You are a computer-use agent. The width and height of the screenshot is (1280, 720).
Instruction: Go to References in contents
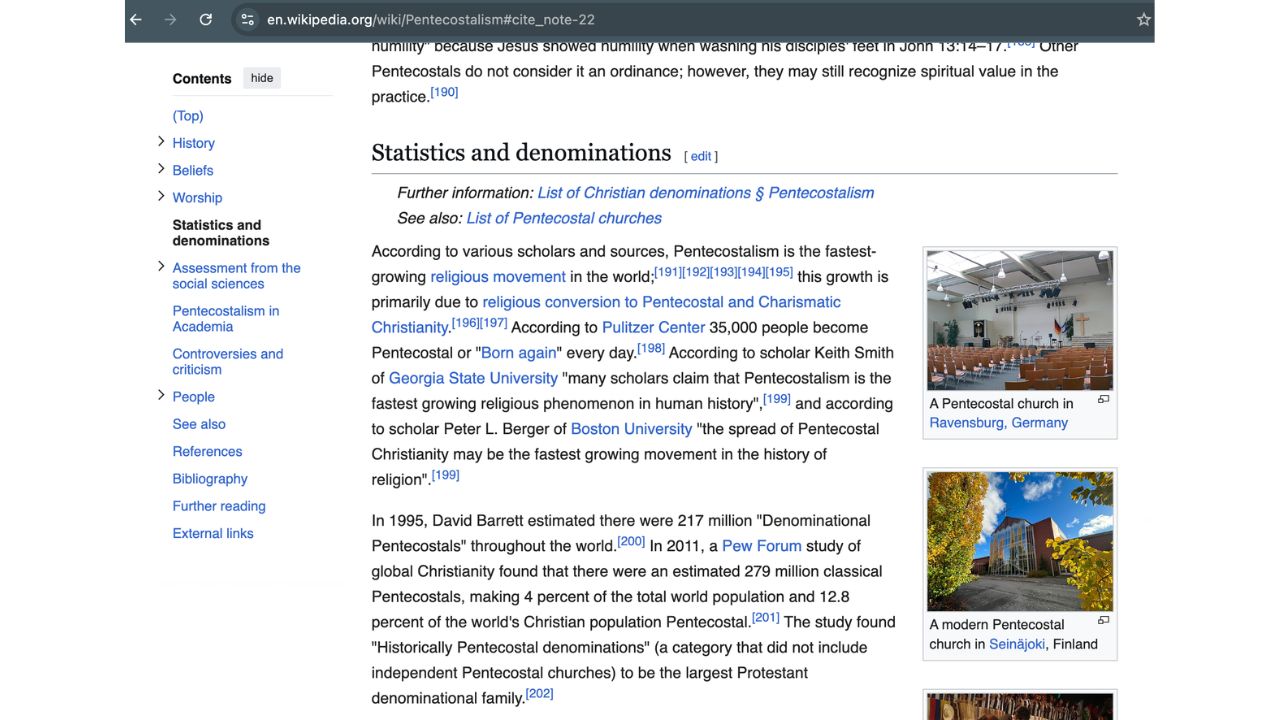point(207,451)
